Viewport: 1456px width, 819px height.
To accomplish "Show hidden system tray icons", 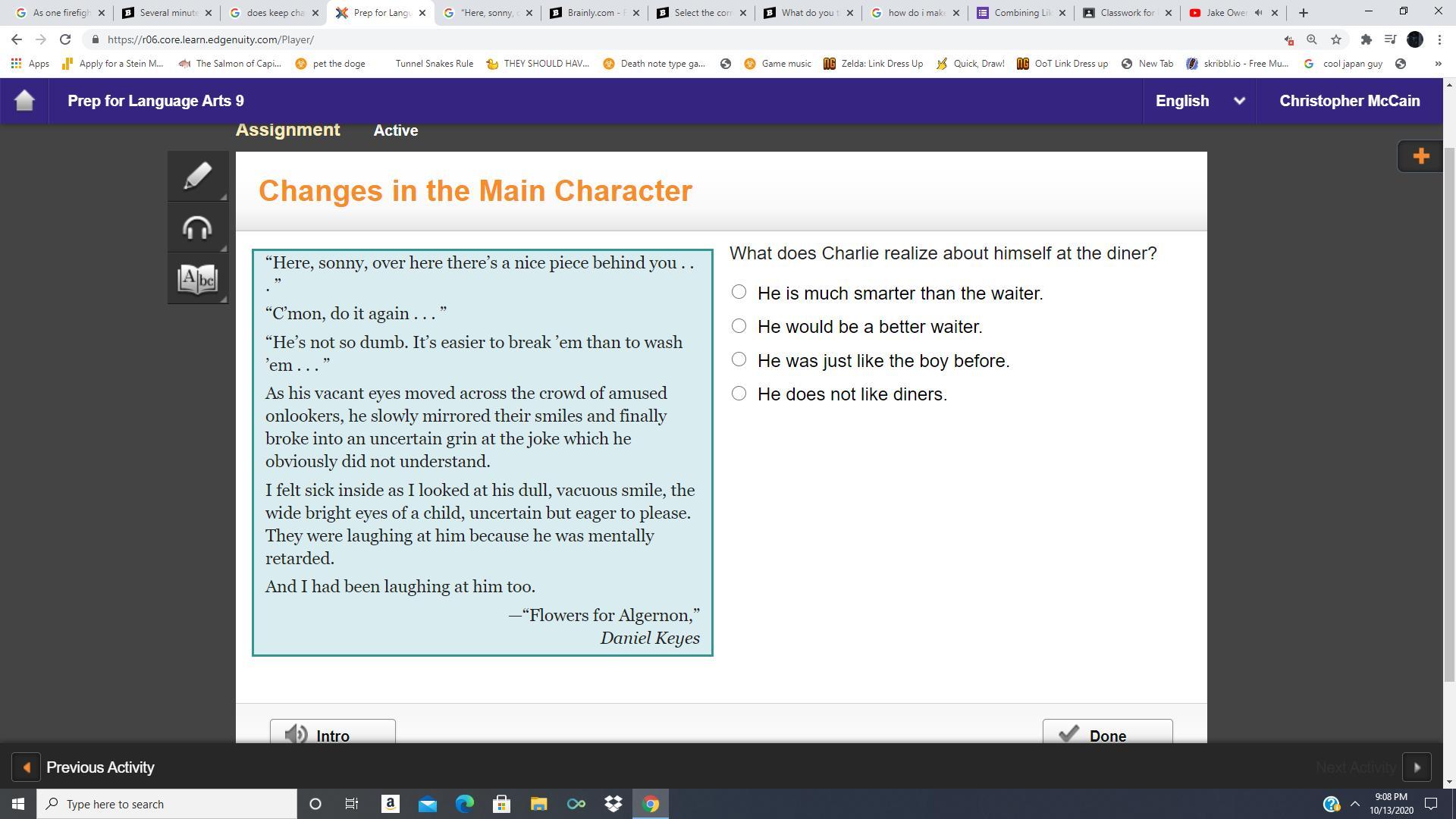I will click(1355, 804).
